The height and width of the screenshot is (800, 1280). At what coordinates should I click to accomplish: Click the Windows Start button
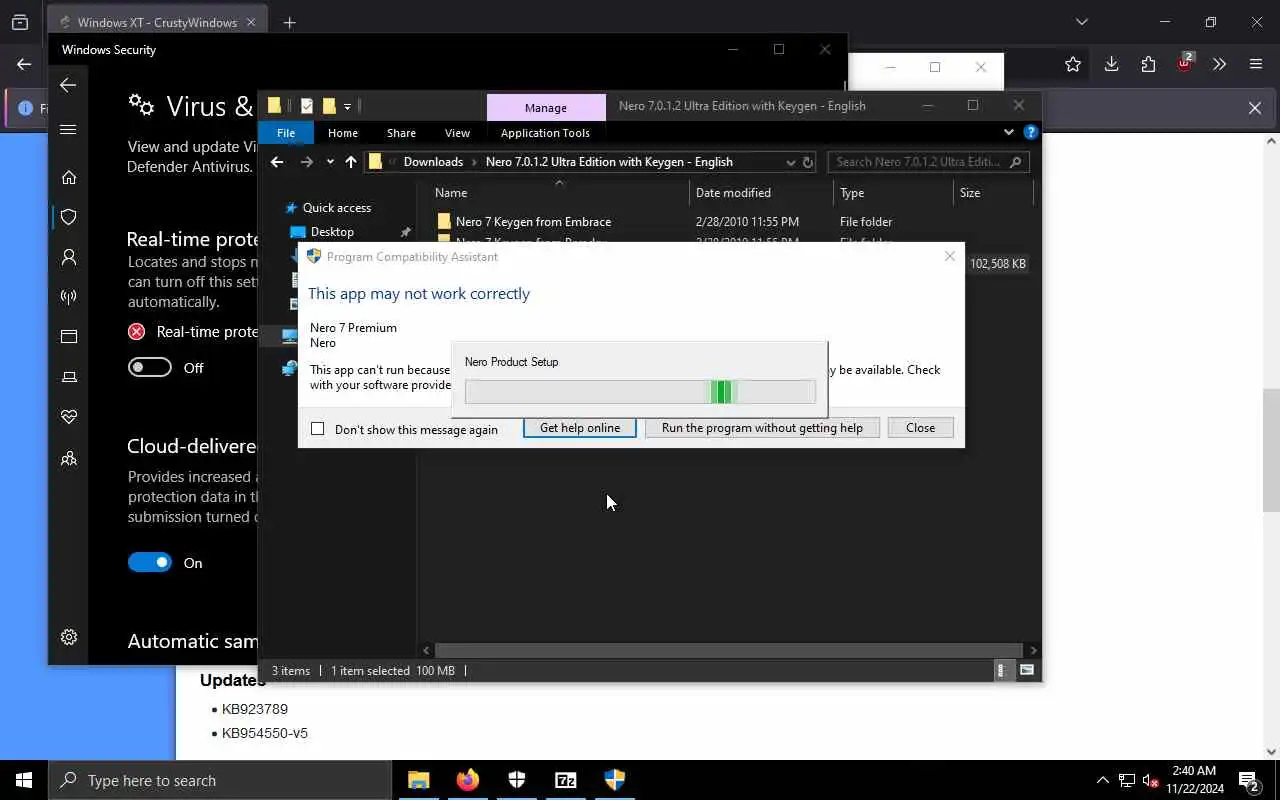pyautogui.click(x=24, y=780)
